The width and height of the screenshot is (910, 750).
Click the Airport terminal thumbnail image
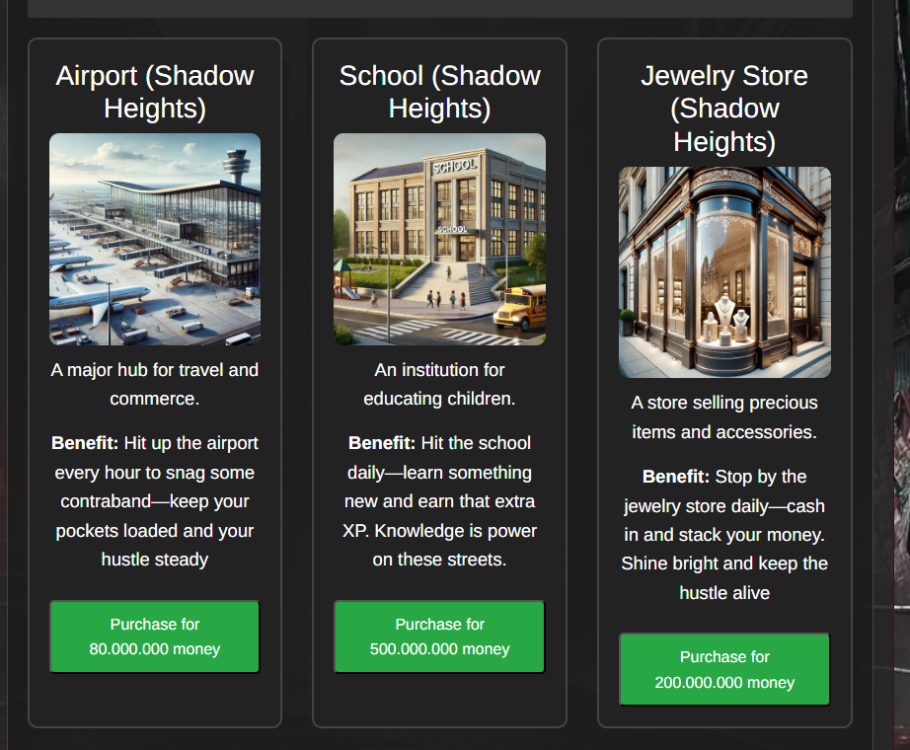coord(155,239)
